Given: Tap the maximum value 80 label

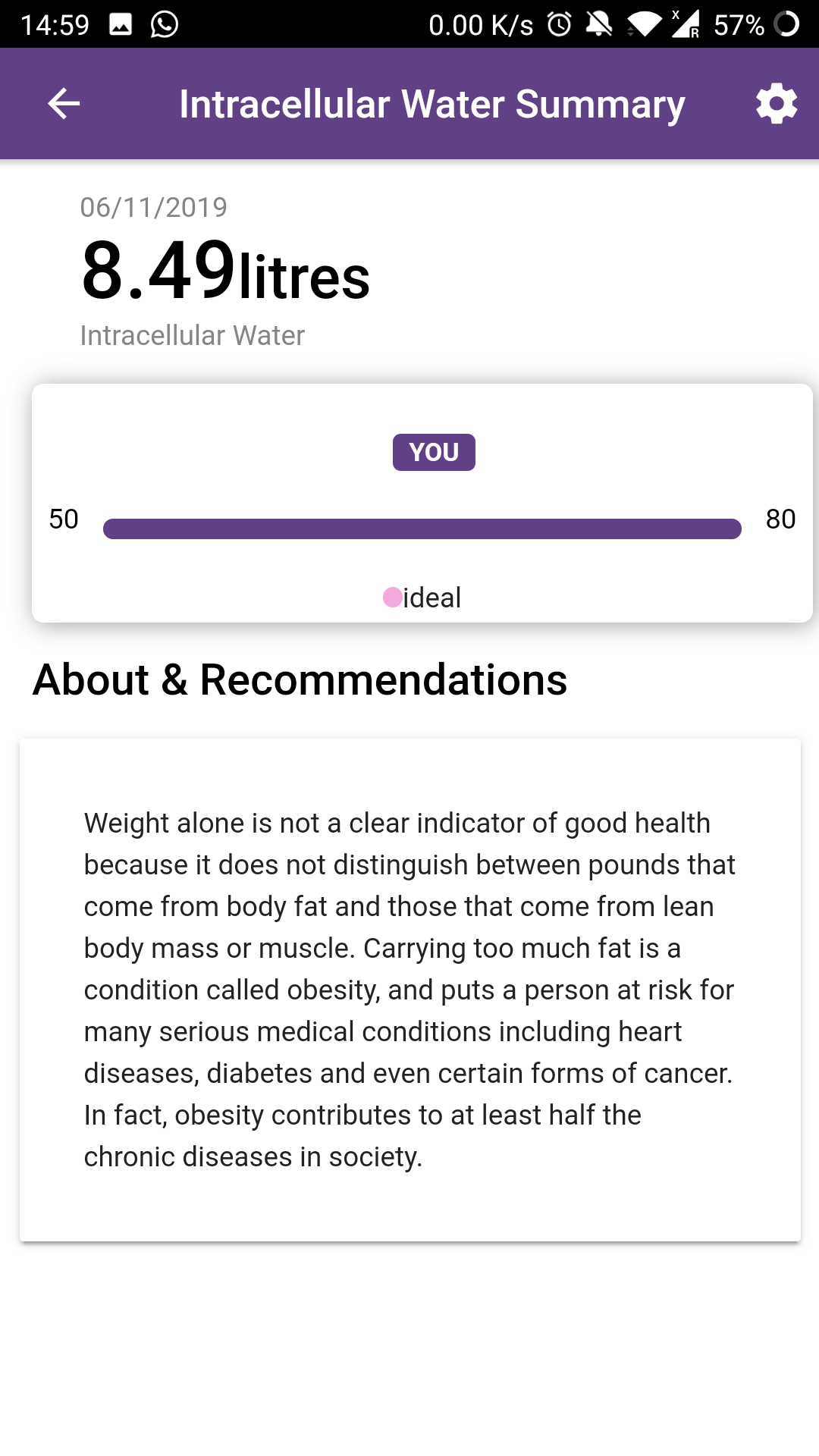Looking at the screenshot, I should point(780,519).
